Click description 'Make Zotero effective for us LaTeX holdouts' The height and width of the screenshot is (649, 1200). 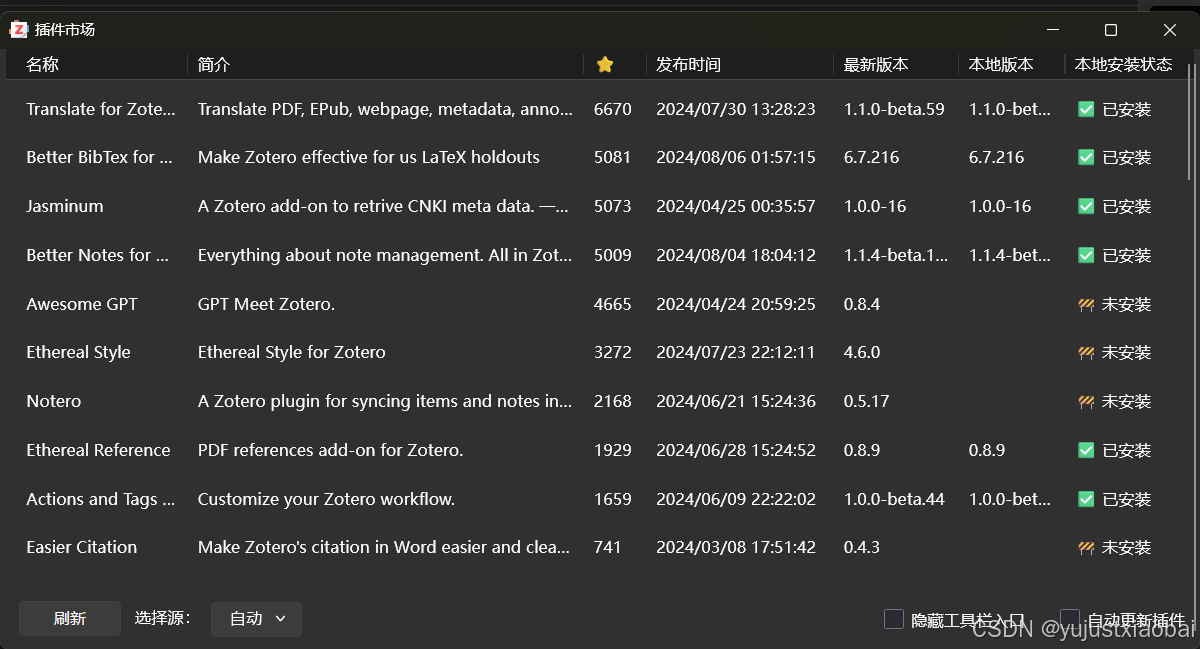[369, 157]
